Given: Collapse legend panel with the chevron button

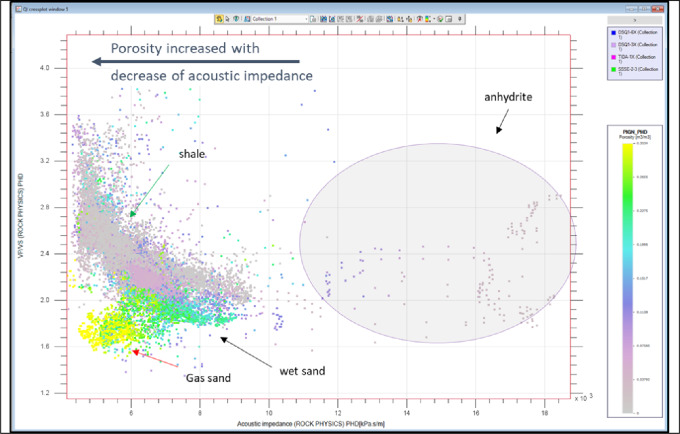Looking at the screenshot, I should click(x=635, y=20).
